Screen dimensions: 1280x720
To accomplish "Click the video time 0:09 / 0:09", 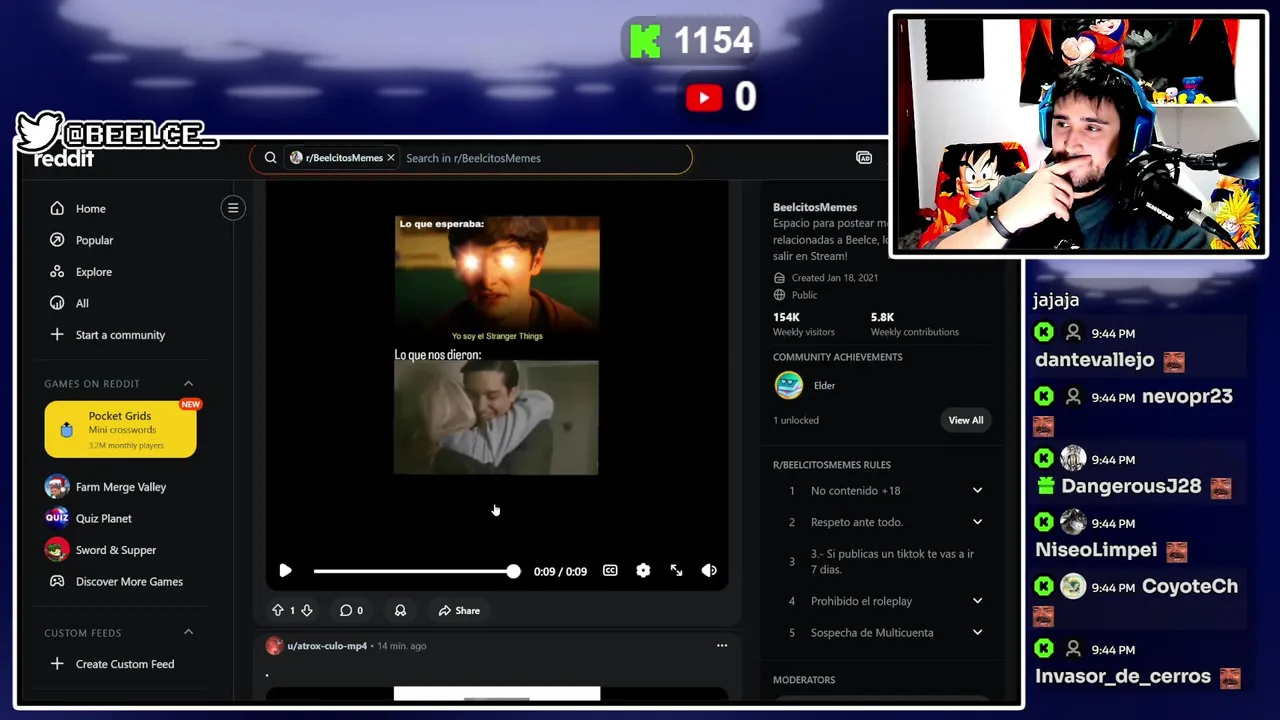I will click(560, 571).
